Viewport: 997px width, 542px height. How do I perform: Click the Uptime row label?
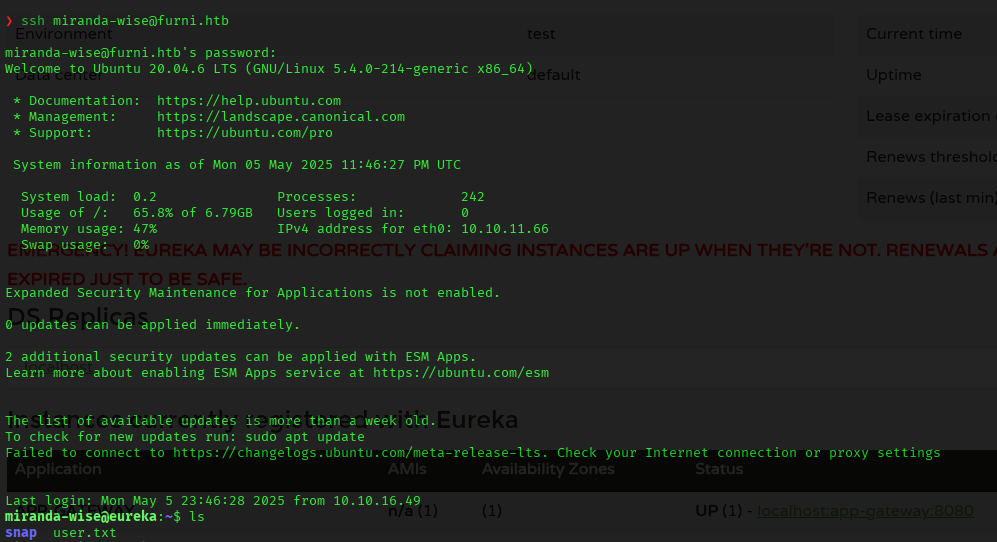(x=893, y=75)
